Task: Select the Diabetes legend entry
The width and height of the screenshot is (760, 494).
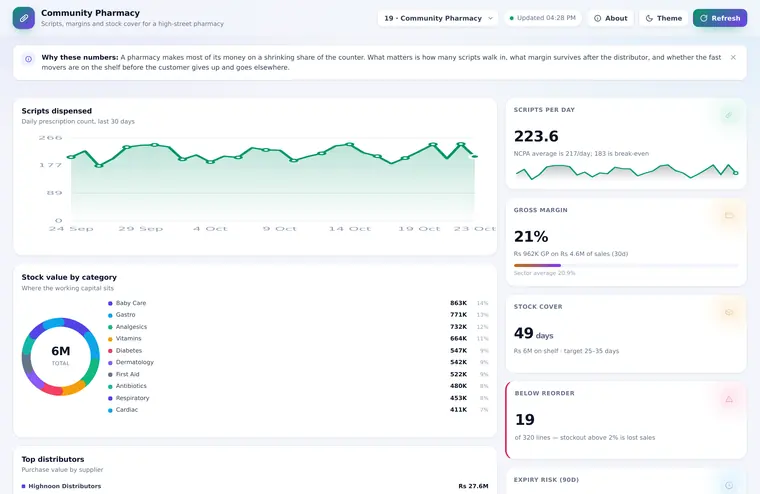Action: pyautogui.click(x=298, y=351)
